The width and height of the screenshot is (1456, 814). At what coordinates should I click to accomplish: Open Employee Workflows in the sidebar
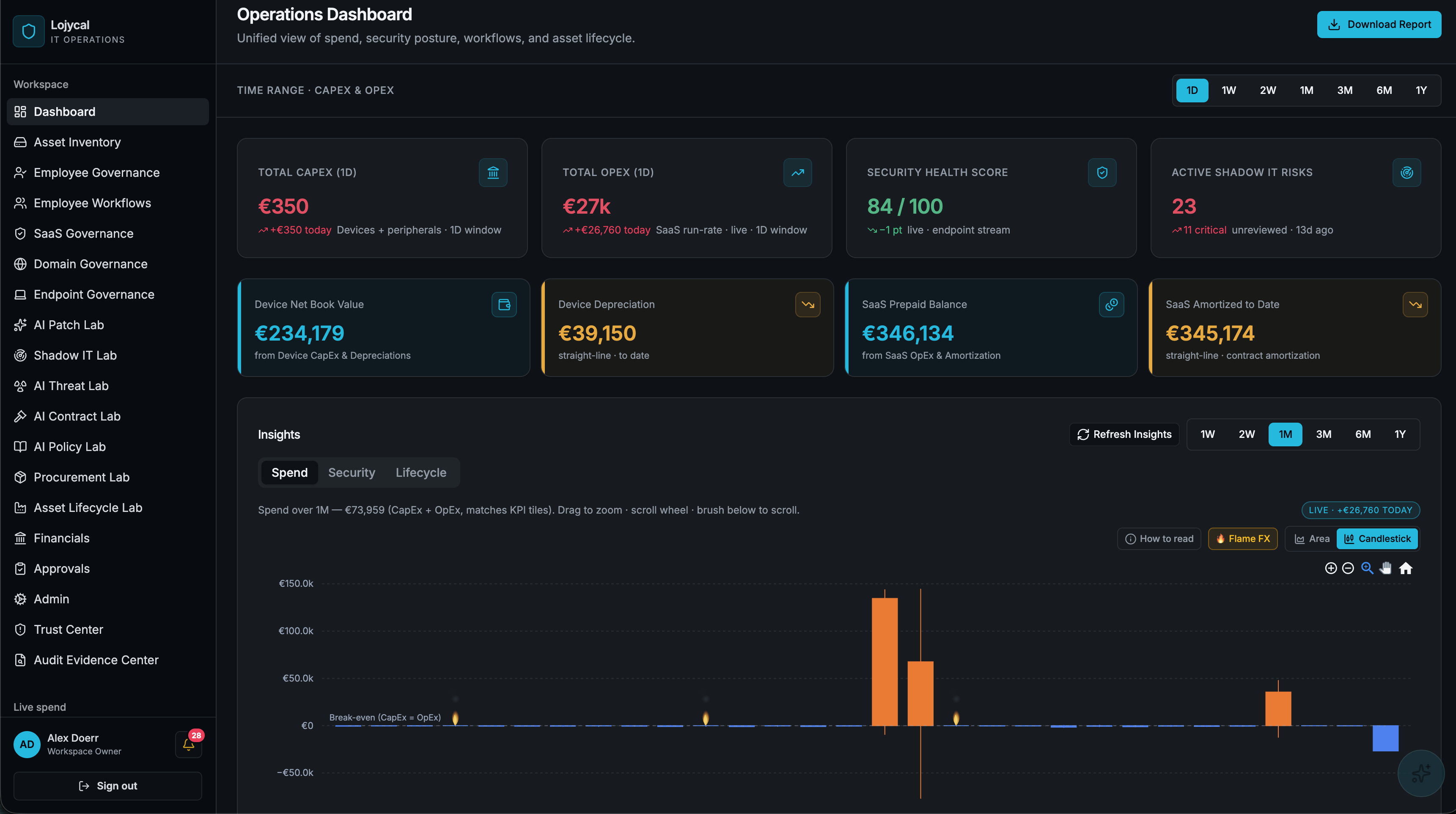[x=107, y=203]
